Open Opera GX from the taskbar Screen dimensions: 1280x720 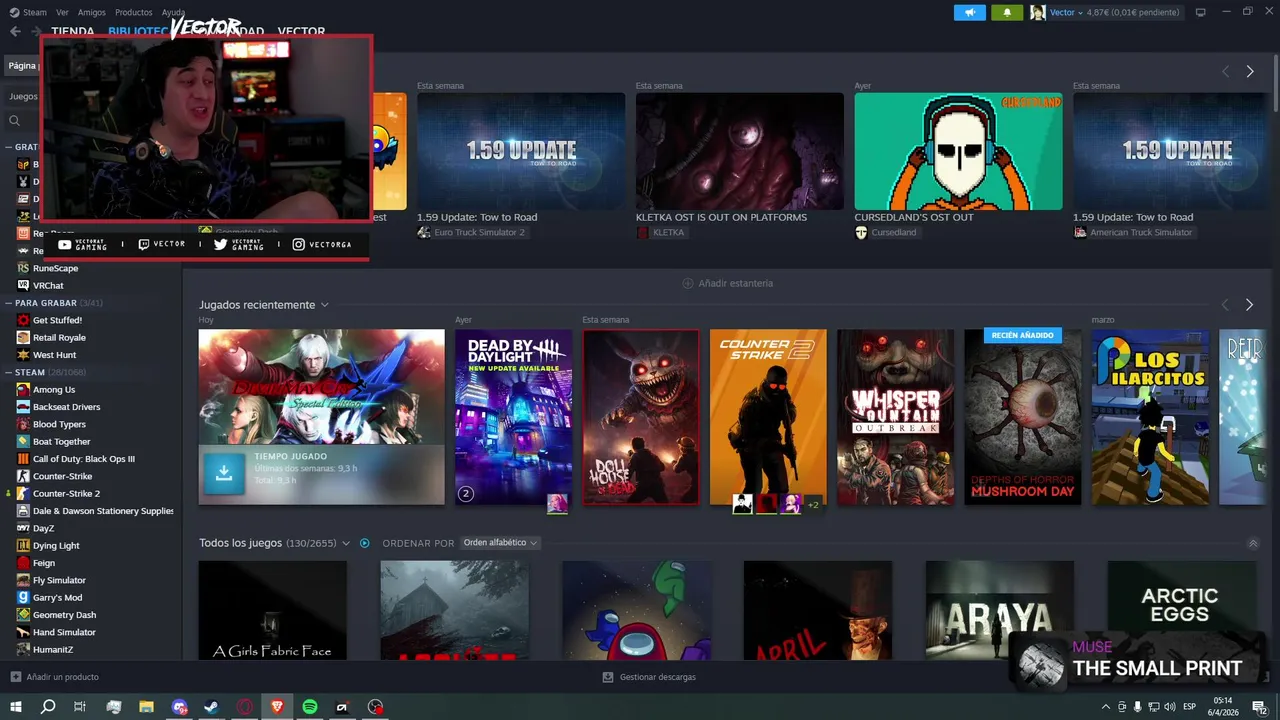pyautogui.click(x=244, y=707)
